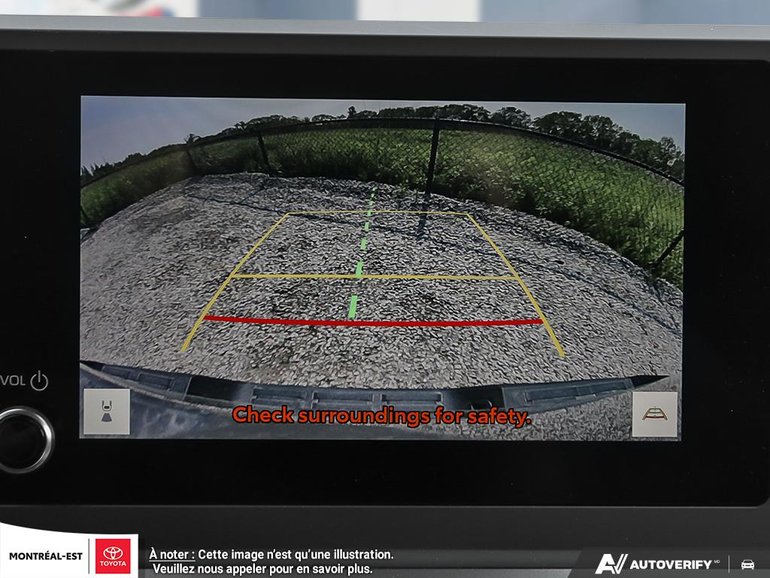Image resolution: width=770 pixels, height=578 pixels.
Task: Click the Toyota logo
Action: pos(113,556)
